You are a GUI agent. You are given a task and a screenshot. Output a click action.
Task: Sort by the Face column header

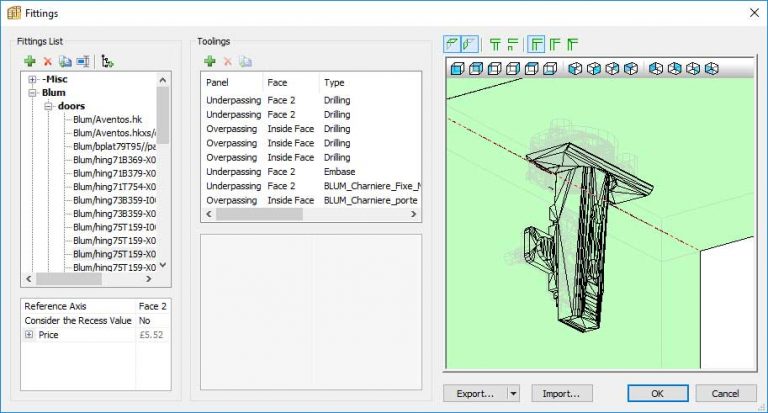[x=291, y=82]
